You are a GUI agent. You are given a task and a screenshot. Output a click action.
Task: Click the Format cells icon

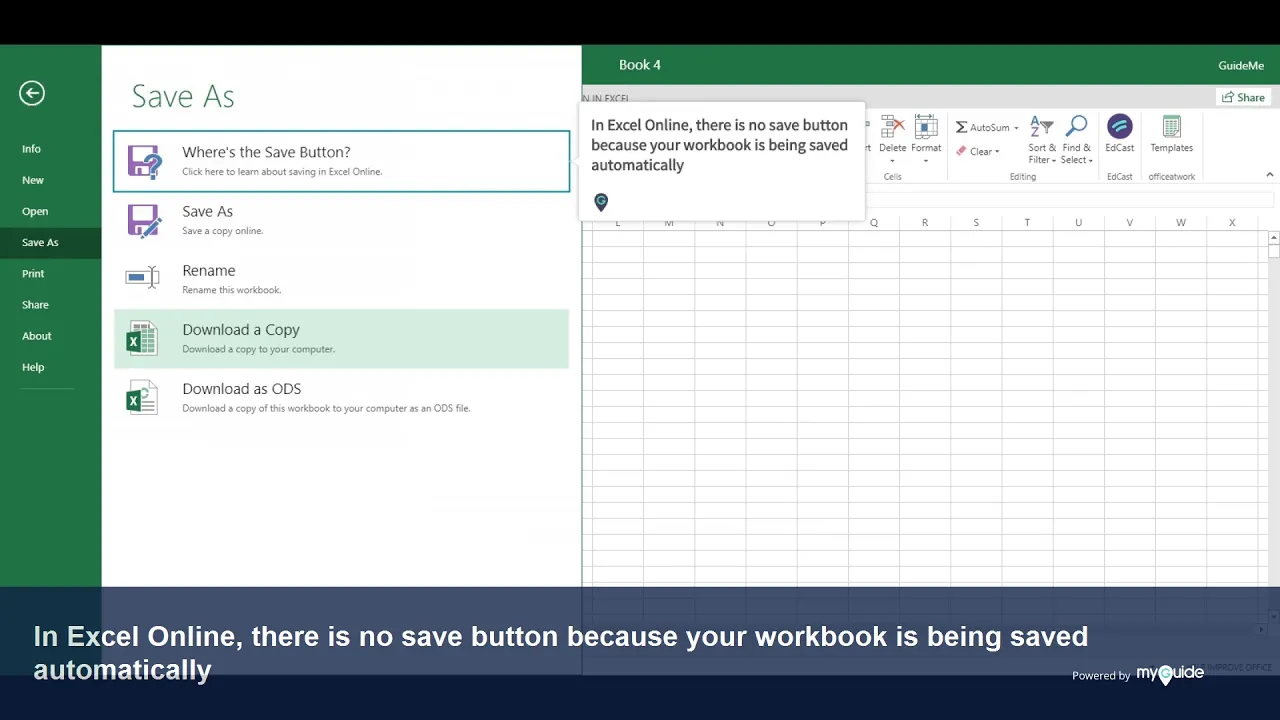(926, 127)
